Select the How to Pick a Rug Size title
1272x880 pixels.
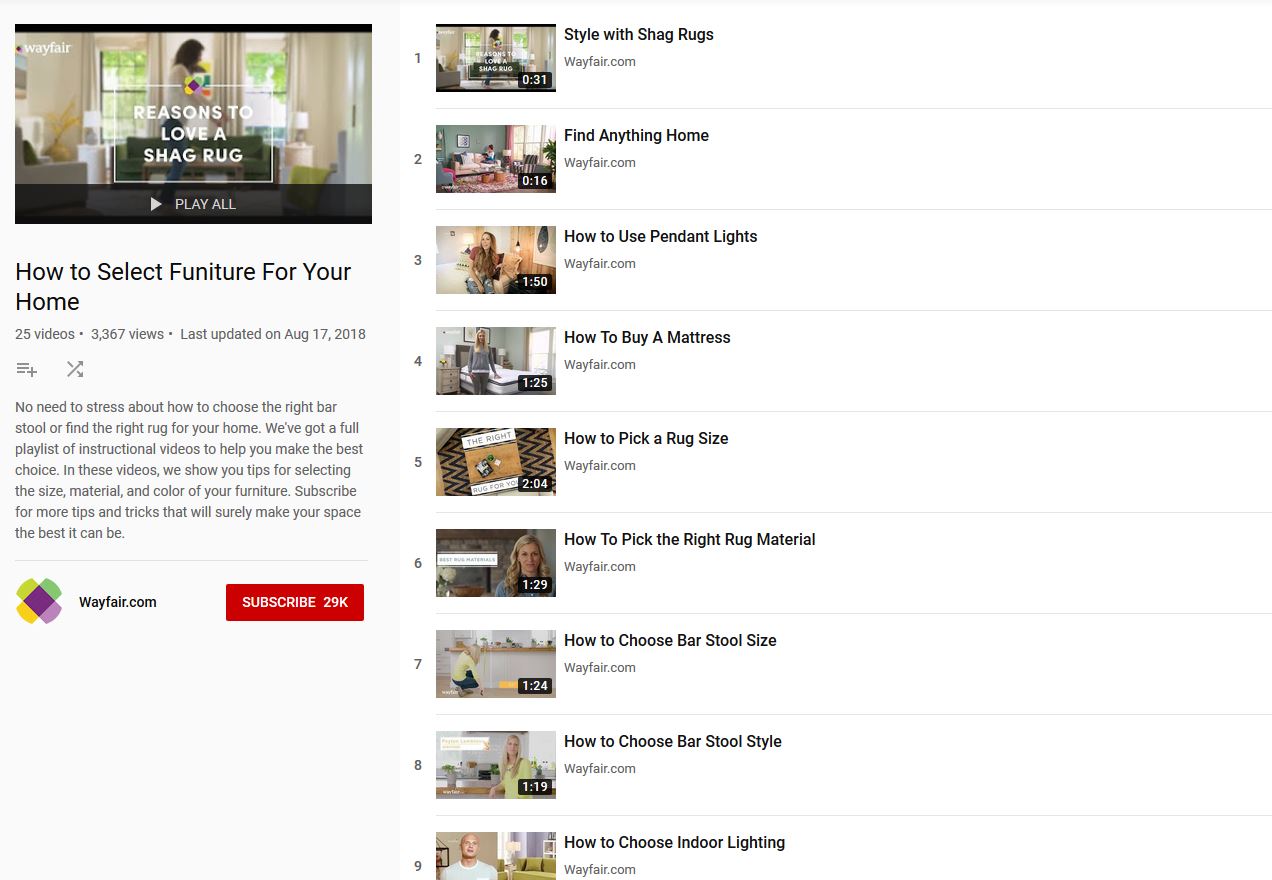pos(645,438)
